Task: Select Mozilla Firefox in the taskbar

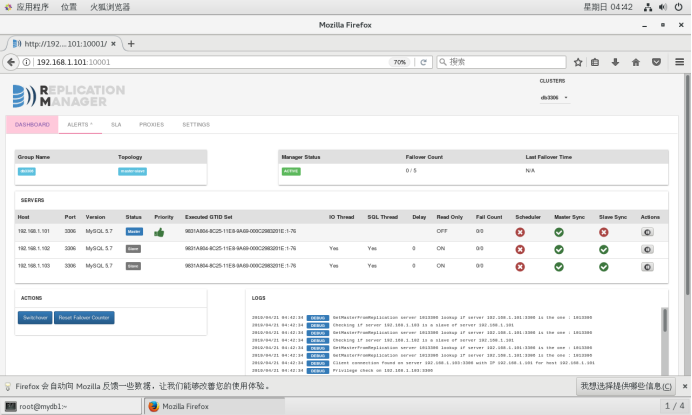Action: click(214, 406)
